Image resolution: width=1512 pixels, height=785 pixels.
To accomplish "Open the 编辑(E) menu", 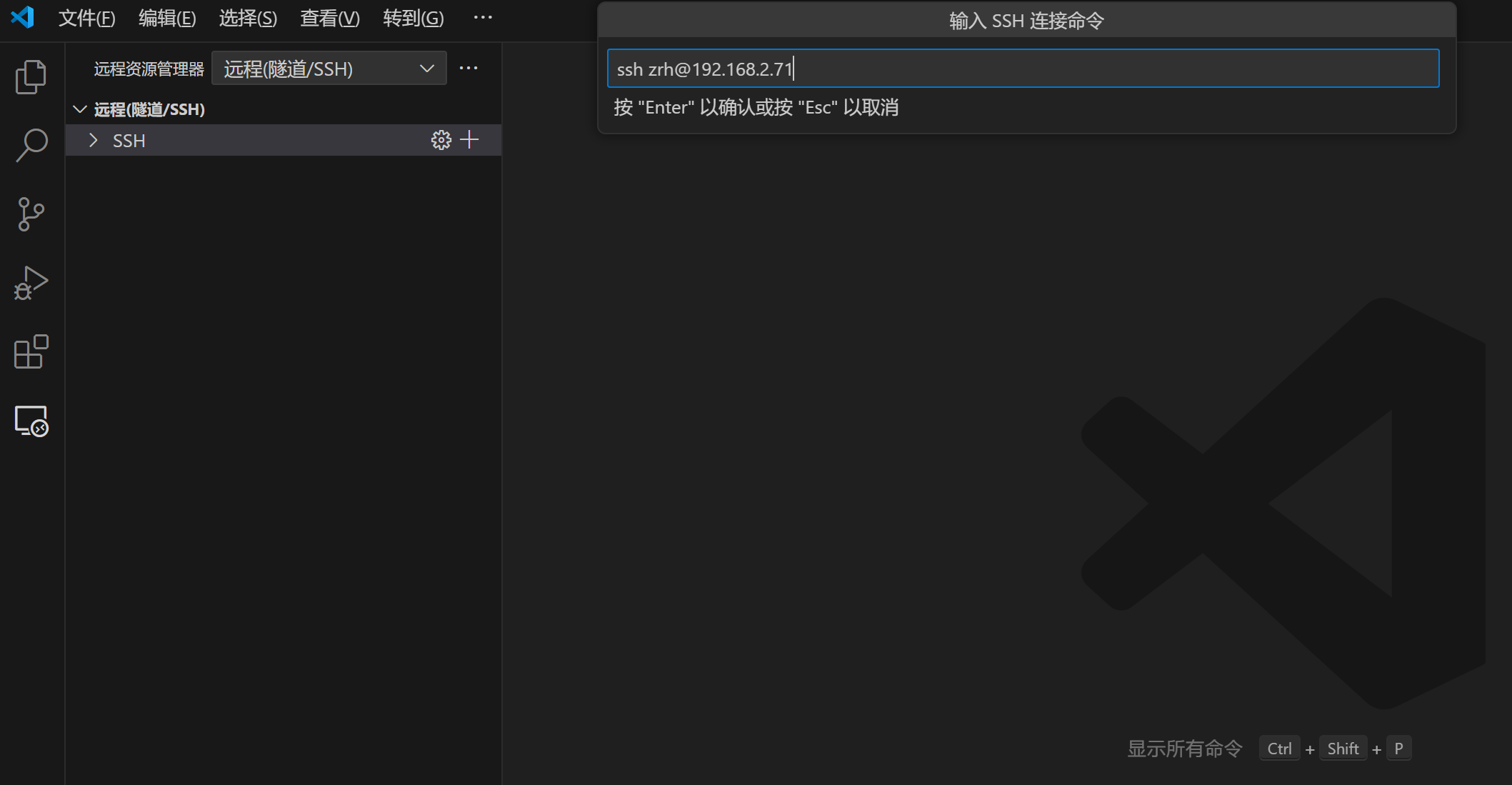I will click(167, 18).
